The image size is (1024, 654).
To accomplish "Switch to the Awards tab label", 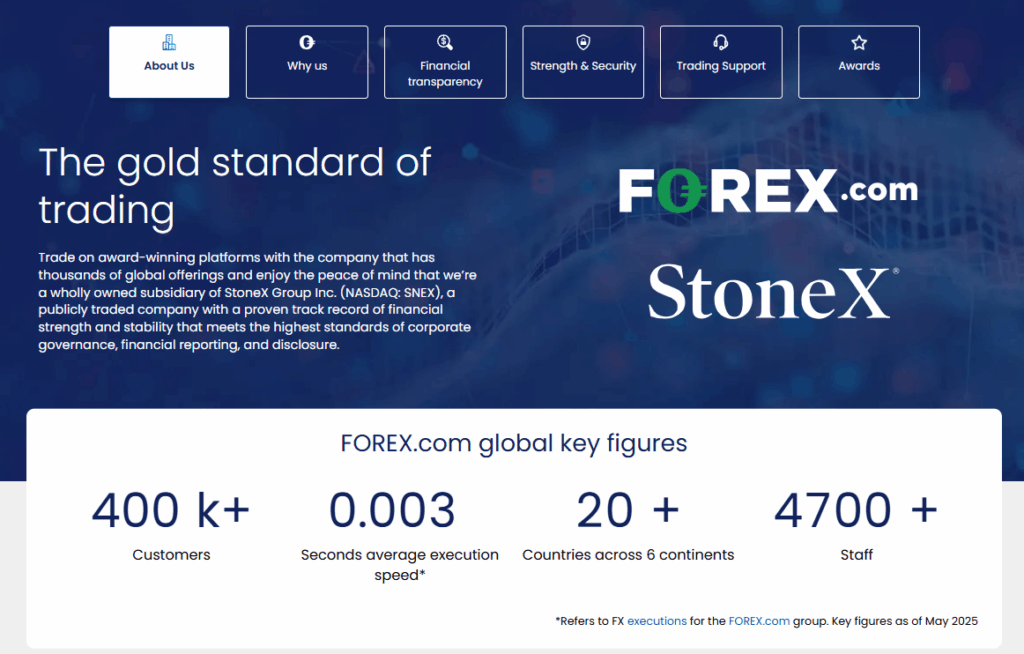I will click(x=859, y=66).
